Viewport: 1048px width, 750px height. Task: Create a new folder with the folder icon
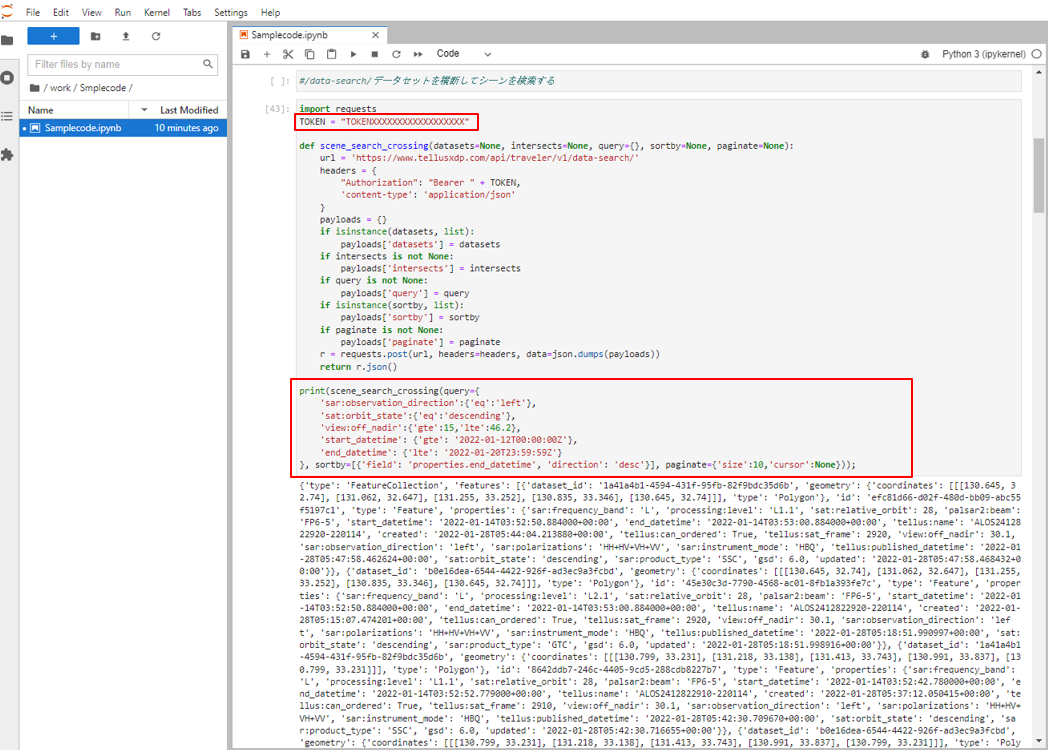pyautogui.click(x=96, y=36)
